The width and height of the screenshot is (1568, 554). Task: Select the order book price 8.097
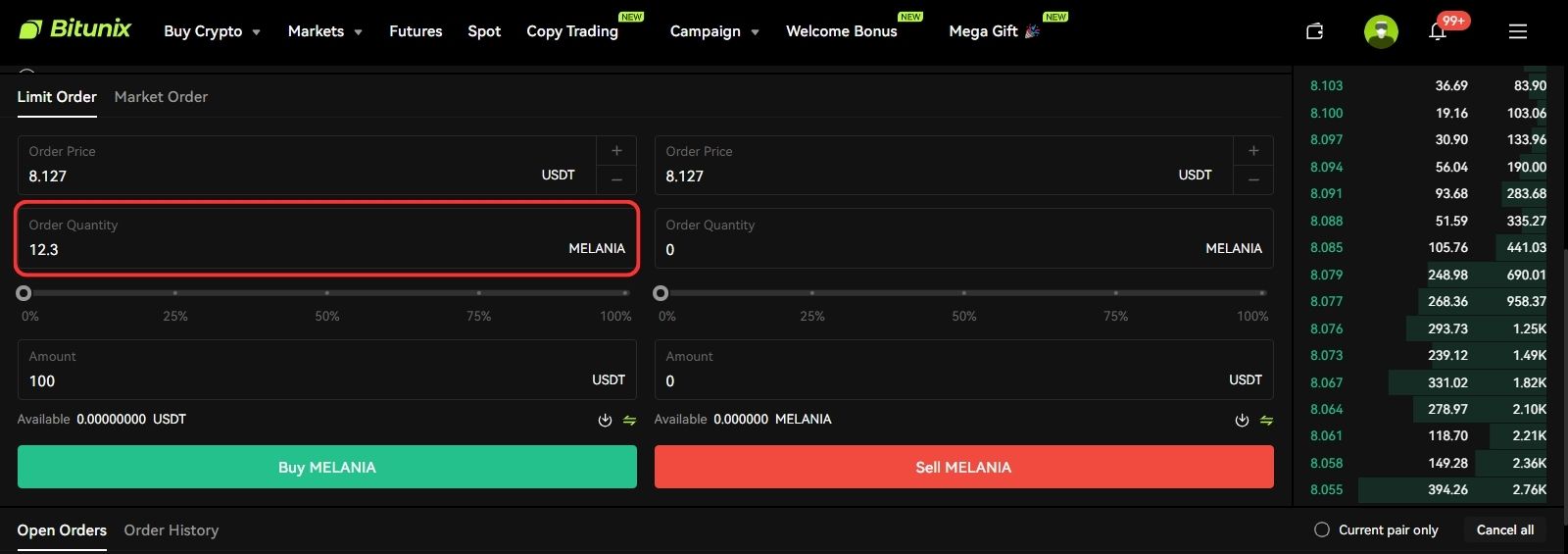click(1327, 140)
